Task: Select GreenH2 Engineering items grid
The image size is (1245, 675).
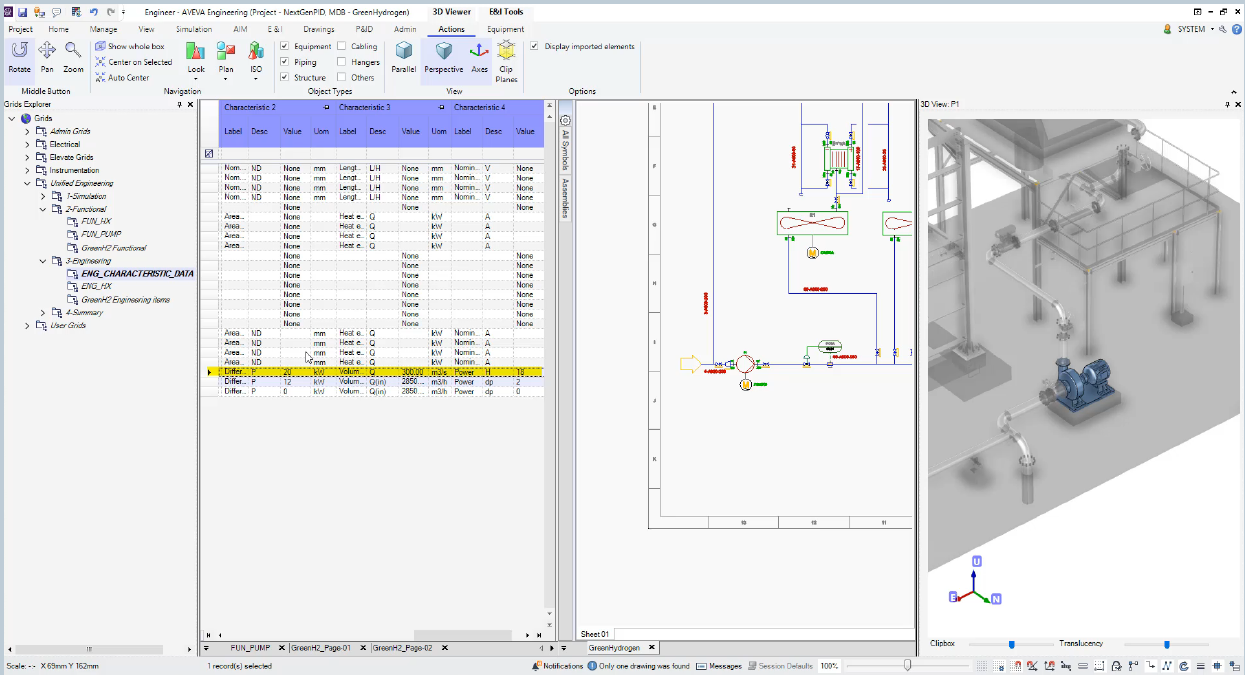Action: click(125, 299)
